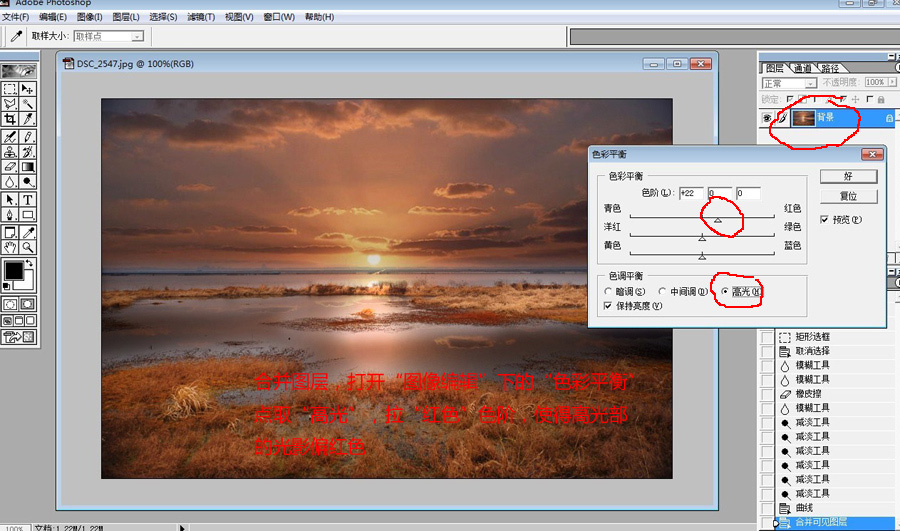The width and height of the screenshot is (900, 531).
Task: Select the Move tool
Action: (28, 89)
